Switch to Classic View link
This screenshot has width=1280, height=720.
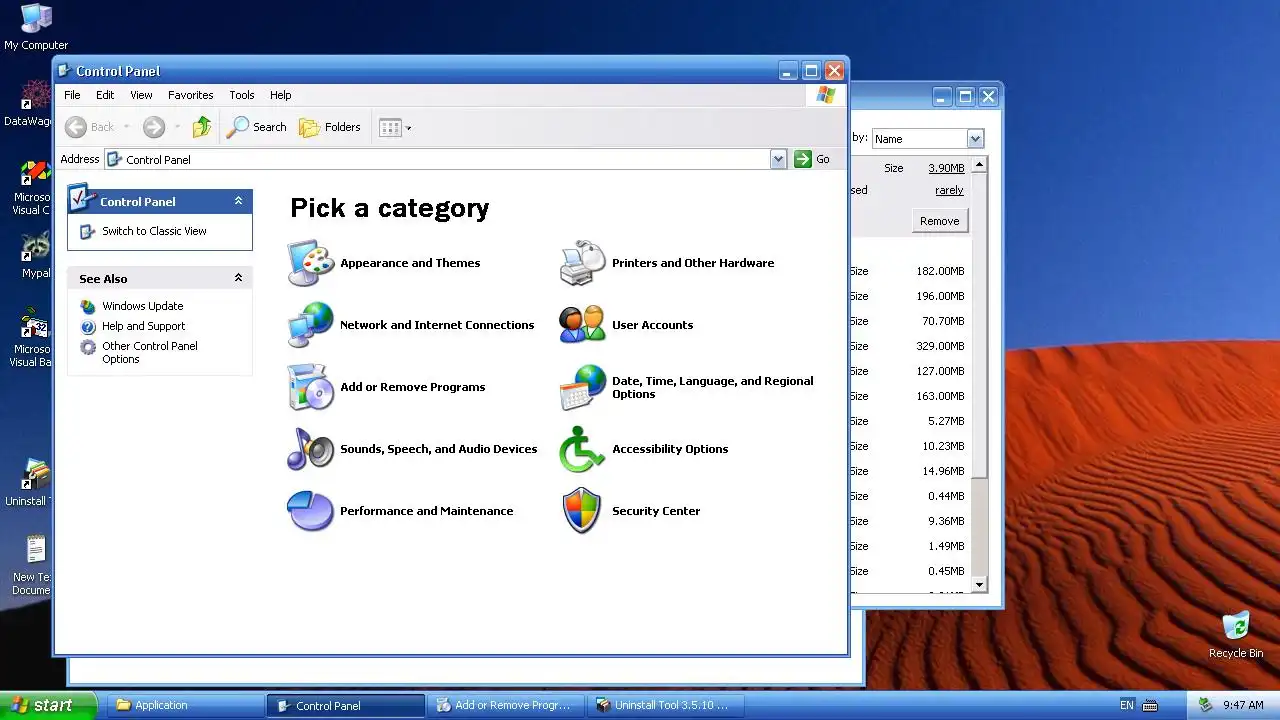point(154,231)
